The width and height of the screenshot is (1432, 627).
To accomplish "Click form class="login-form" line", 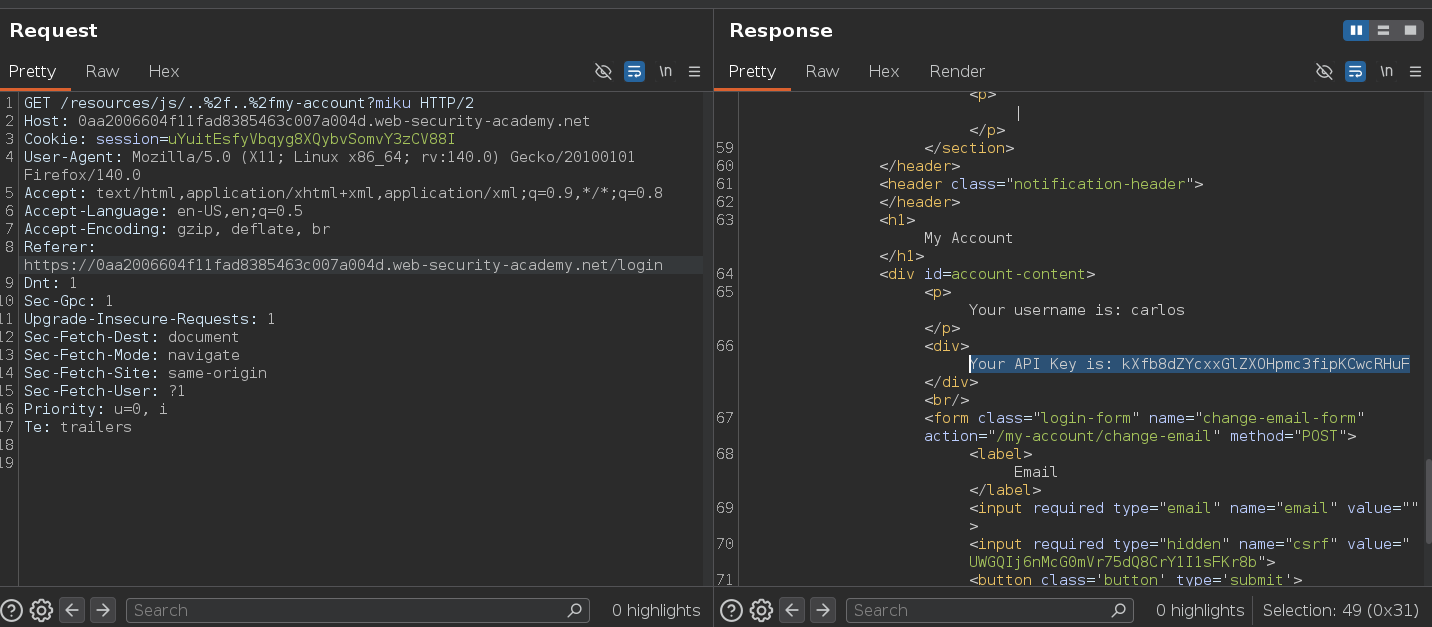I will pos(1144,418).
